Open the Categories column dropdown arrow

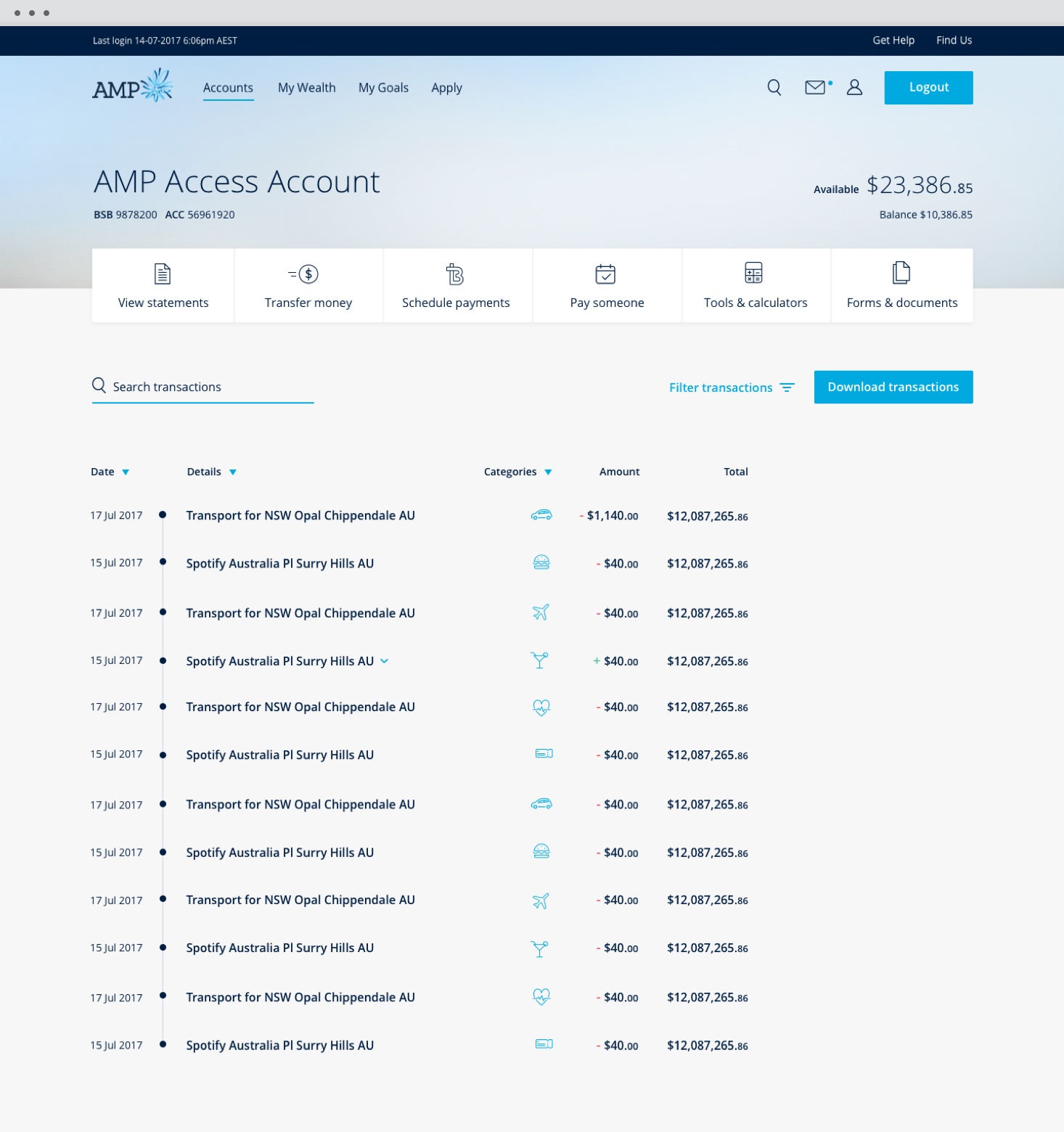[x=548, y=472]
